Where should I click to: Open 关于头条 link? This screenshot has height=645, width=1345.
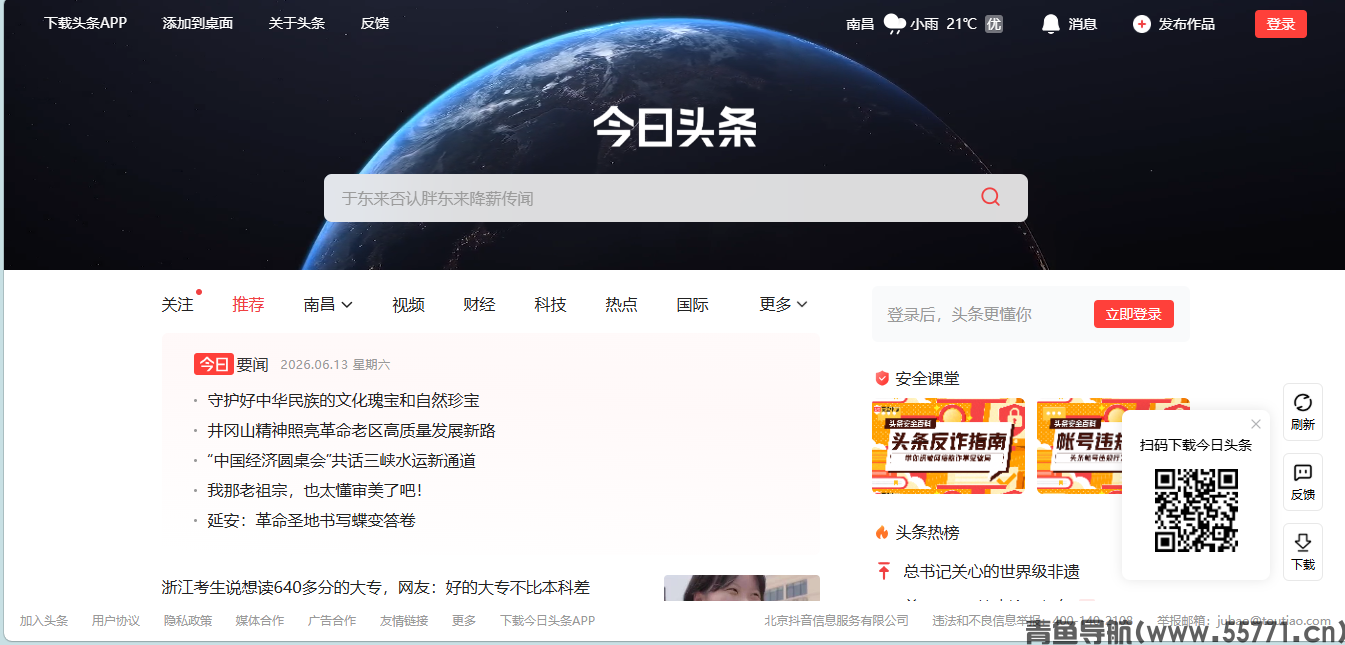pos(297,23)
